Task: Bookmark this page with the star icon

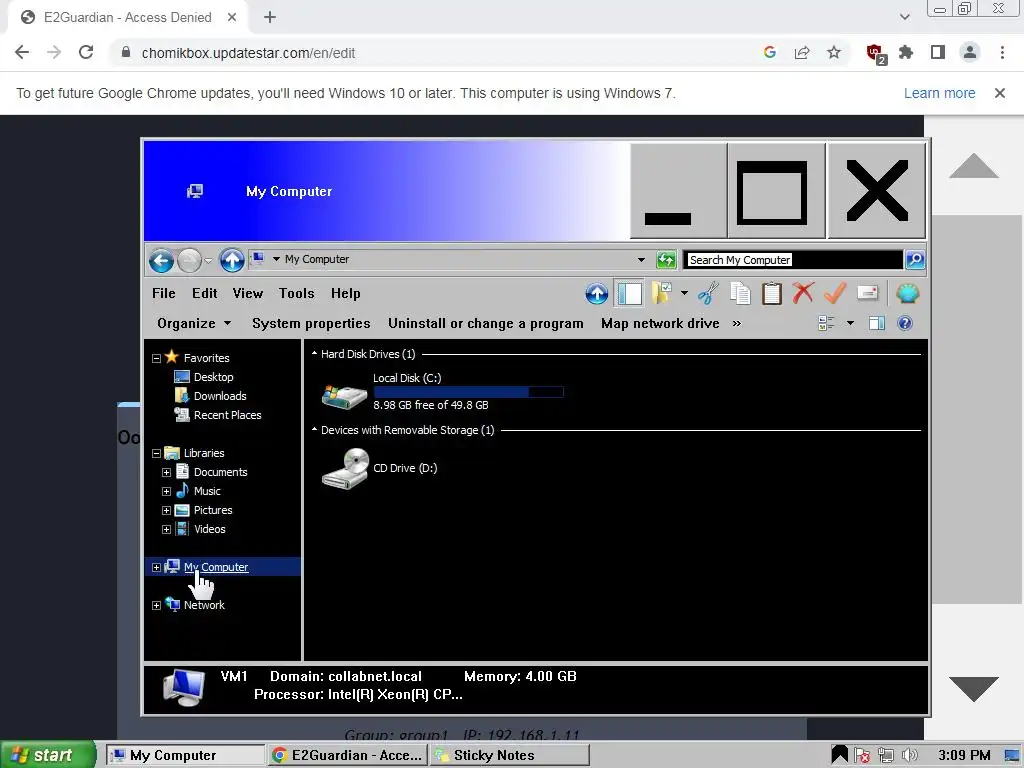Action: pyautogui.click(x=833, y=52)
